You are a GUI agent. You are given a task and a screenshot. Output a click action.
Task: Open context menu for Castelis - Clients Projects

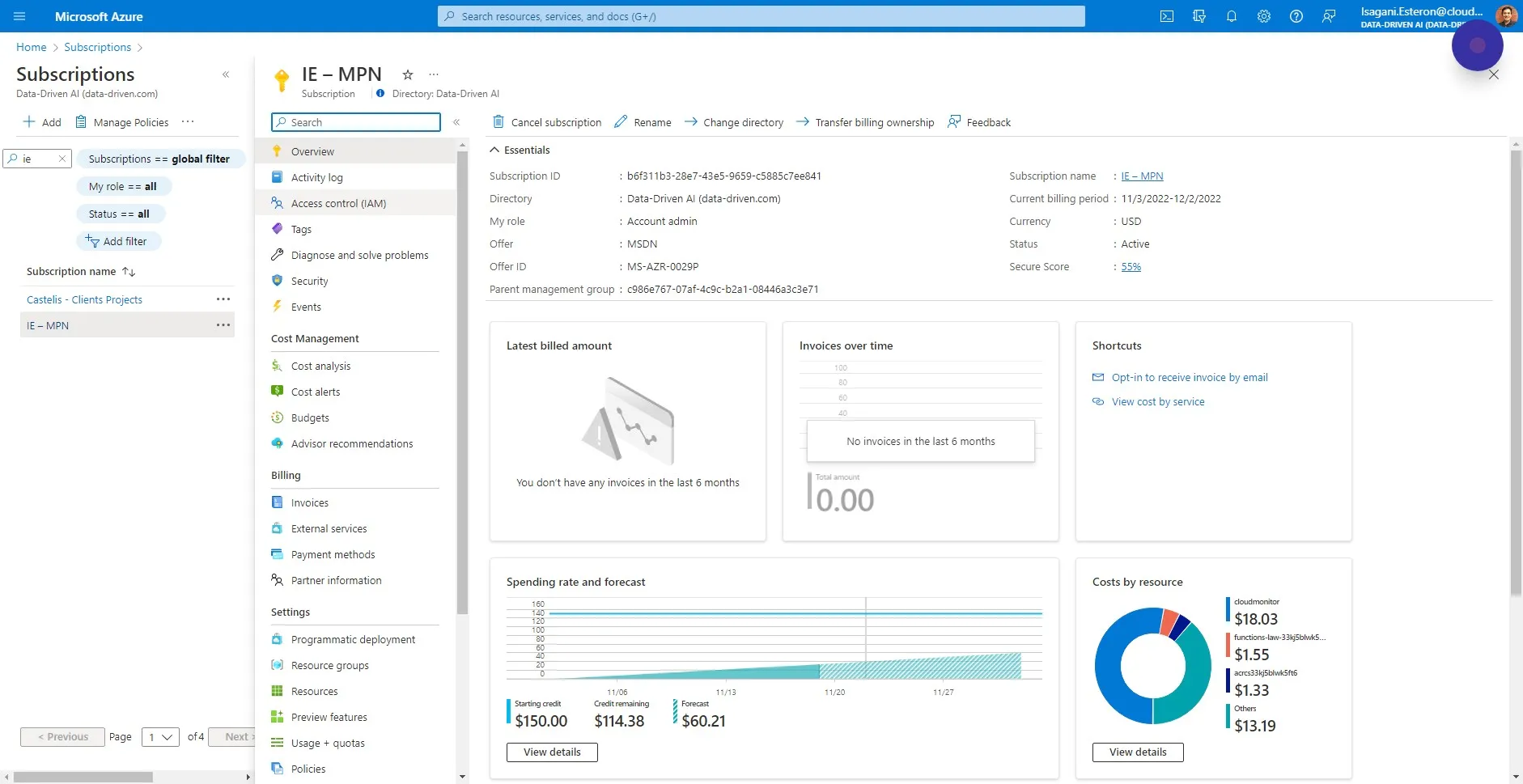pyautogui.click(x=223, y=299)
